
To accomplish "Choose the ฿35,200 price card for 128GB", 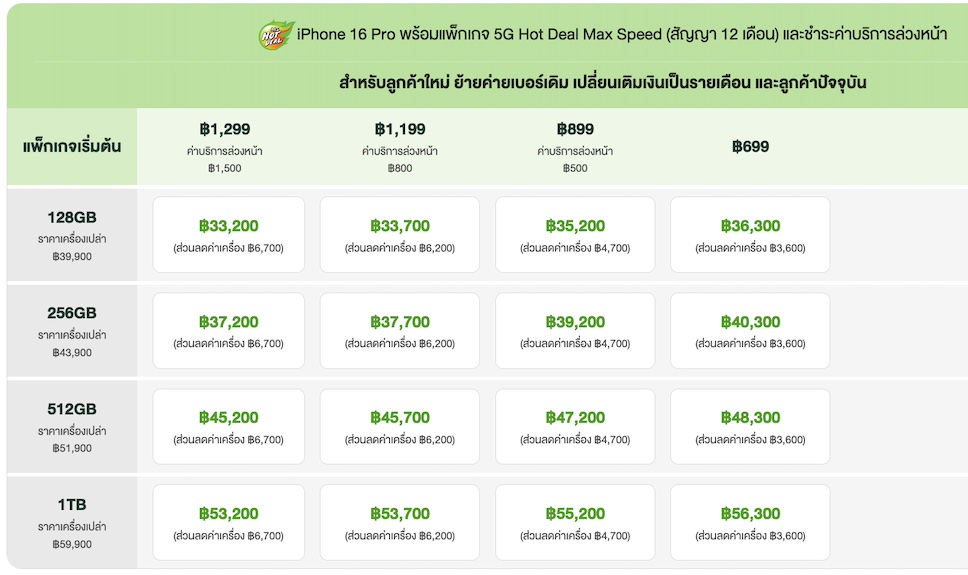I will pos(575,235).
